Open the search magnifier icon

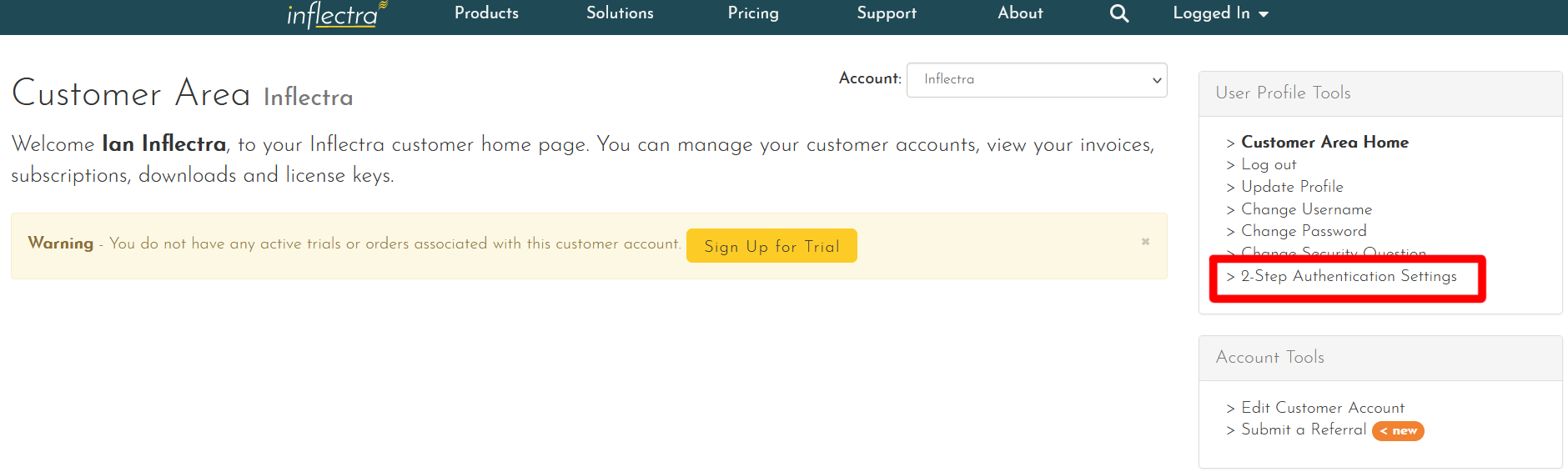(x=1118, y=13)
